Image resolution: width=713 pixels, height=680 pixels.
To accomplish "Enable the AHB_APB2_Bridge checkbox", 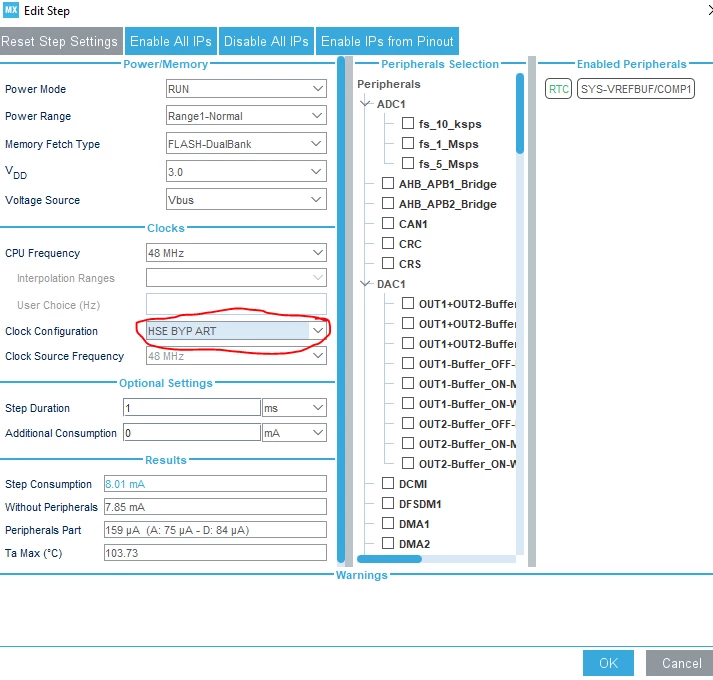I will (388, 203).
